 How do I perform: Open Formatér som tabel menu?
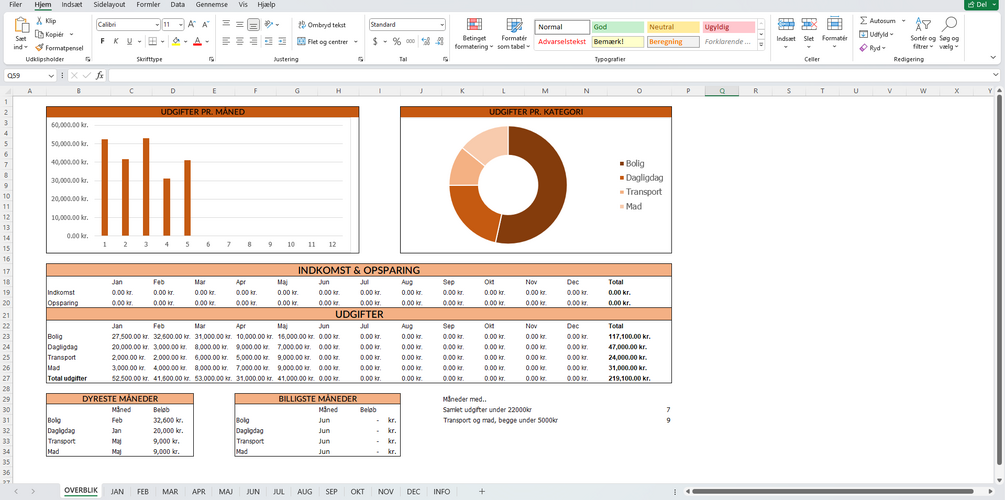click(514, 35)
